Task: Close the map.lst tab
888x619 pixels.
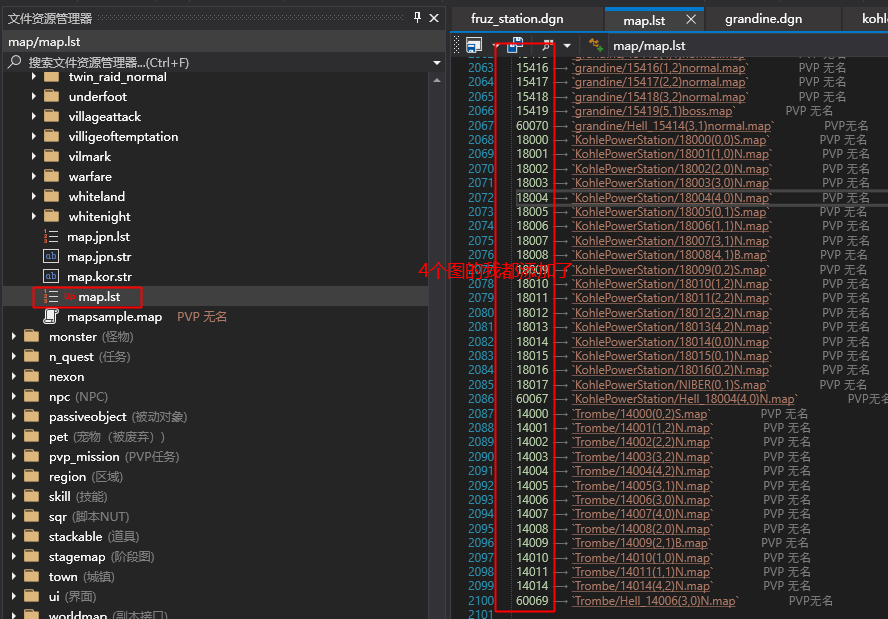Action: click(691, 20)
